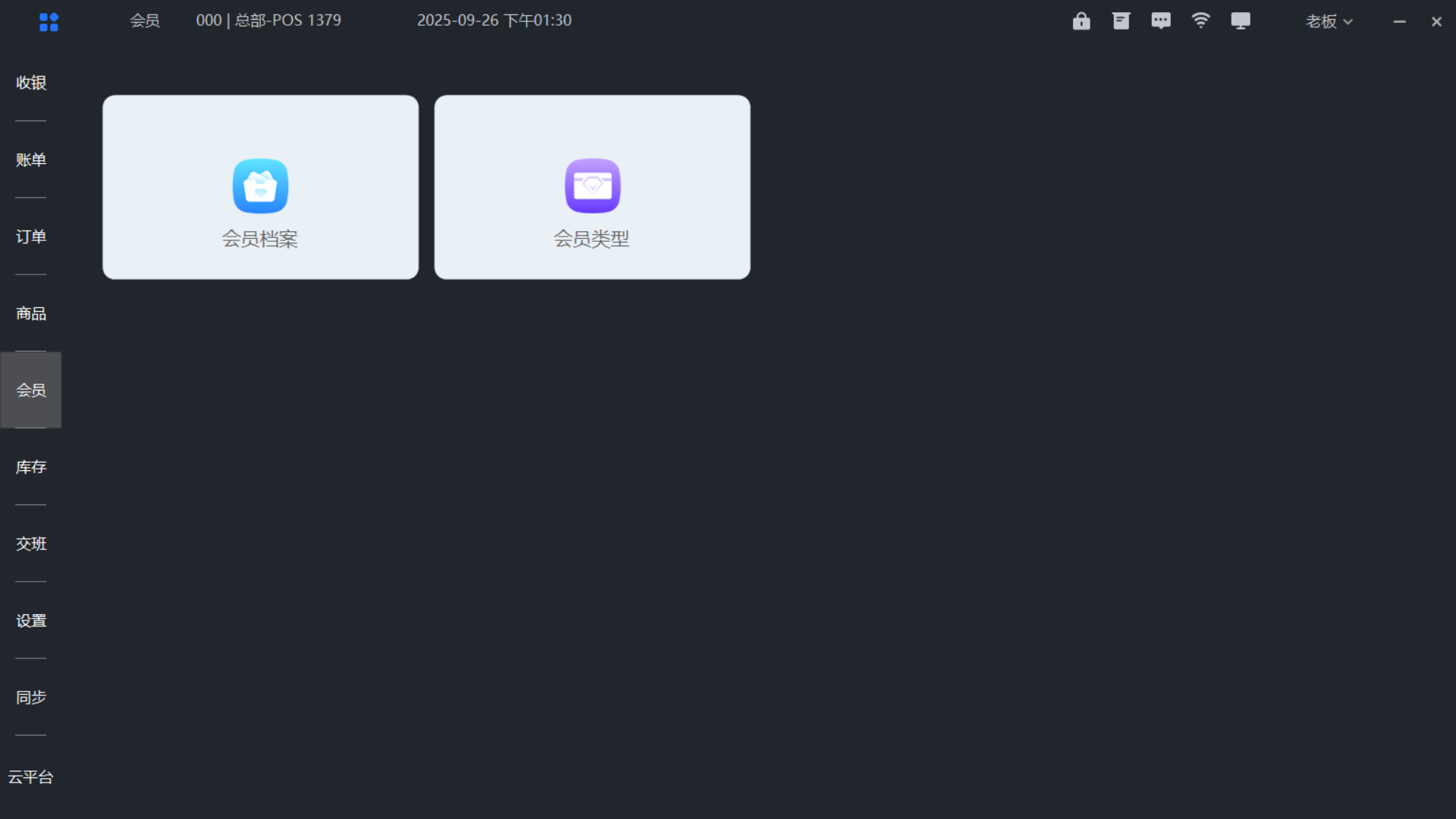The width and height of the screenshot is (1456, 819).
Task: Go to 交班 in the sidebar
Action: [x=31, y=544]
